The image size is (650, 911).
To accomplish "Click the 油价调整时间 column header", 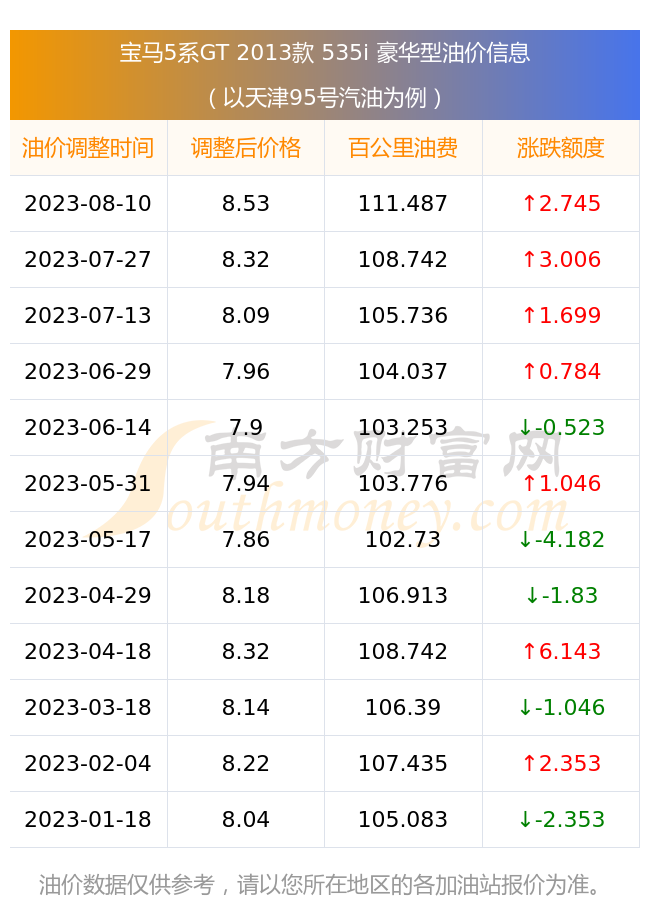I will coord(88,148).
